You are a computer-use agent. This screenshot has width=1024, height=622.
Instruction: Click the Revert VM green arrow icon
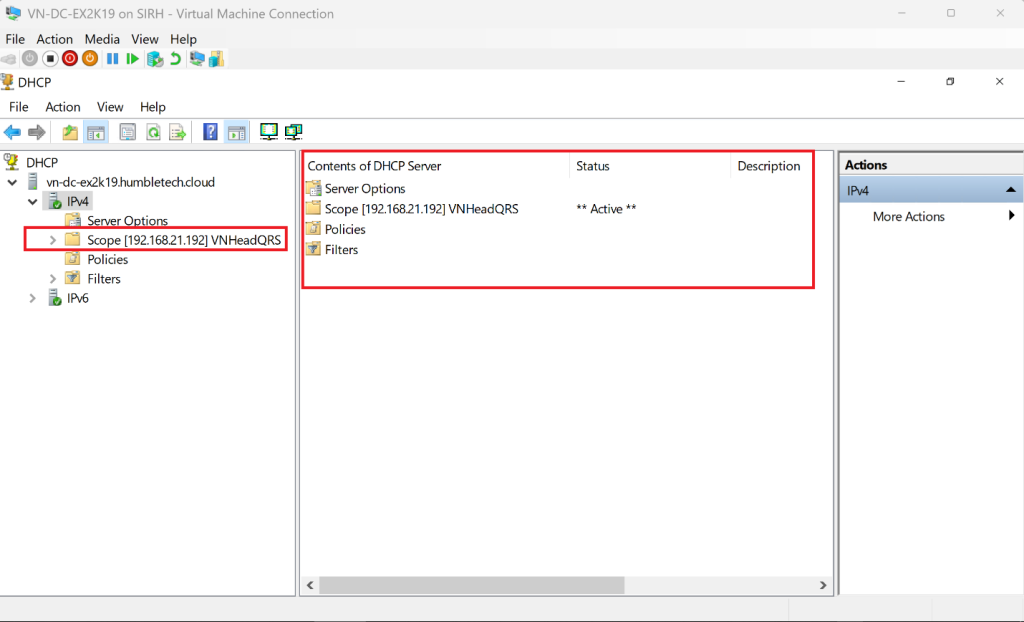click(x=176, y=59)
